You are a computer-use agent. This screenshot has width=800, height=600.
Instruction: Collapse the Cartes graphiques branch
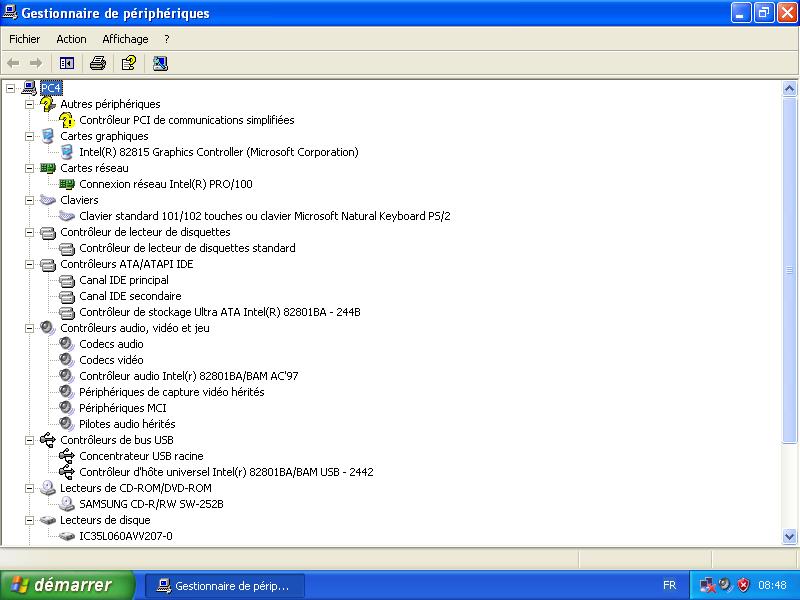30,136
